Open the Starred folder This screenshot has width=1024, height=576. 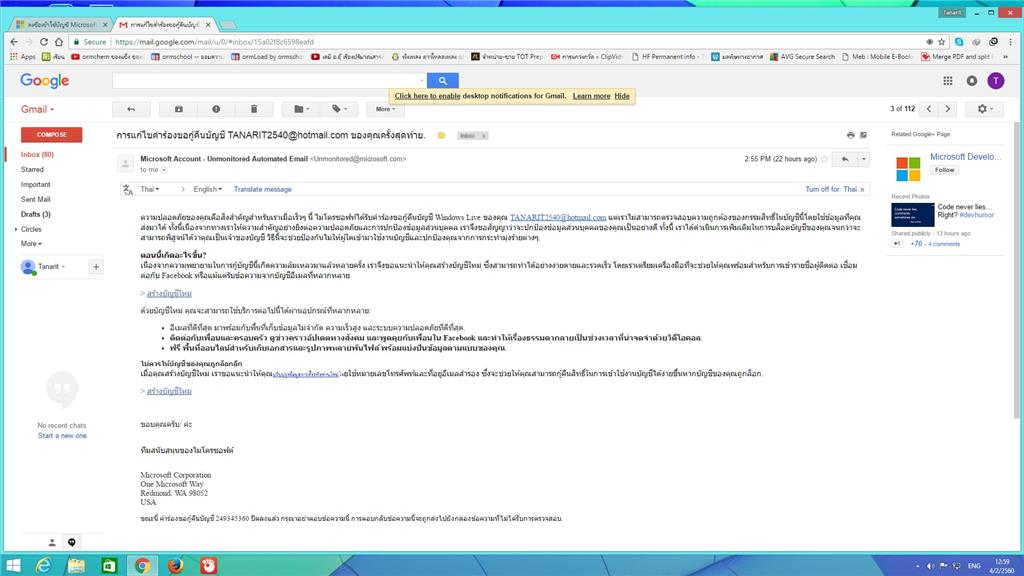click(x=32, y=170)
